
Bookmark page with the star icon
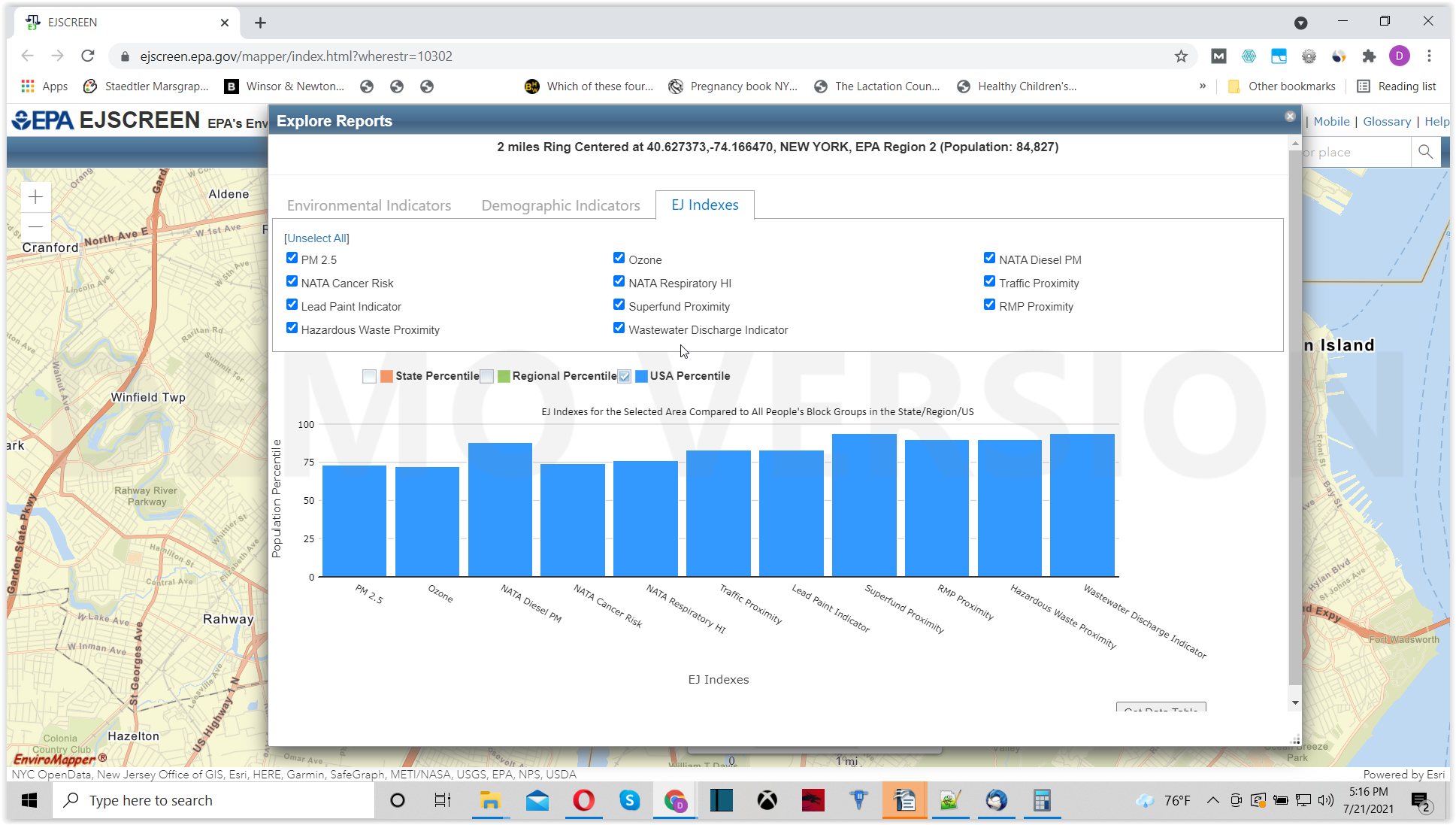tap(1181, 56)
